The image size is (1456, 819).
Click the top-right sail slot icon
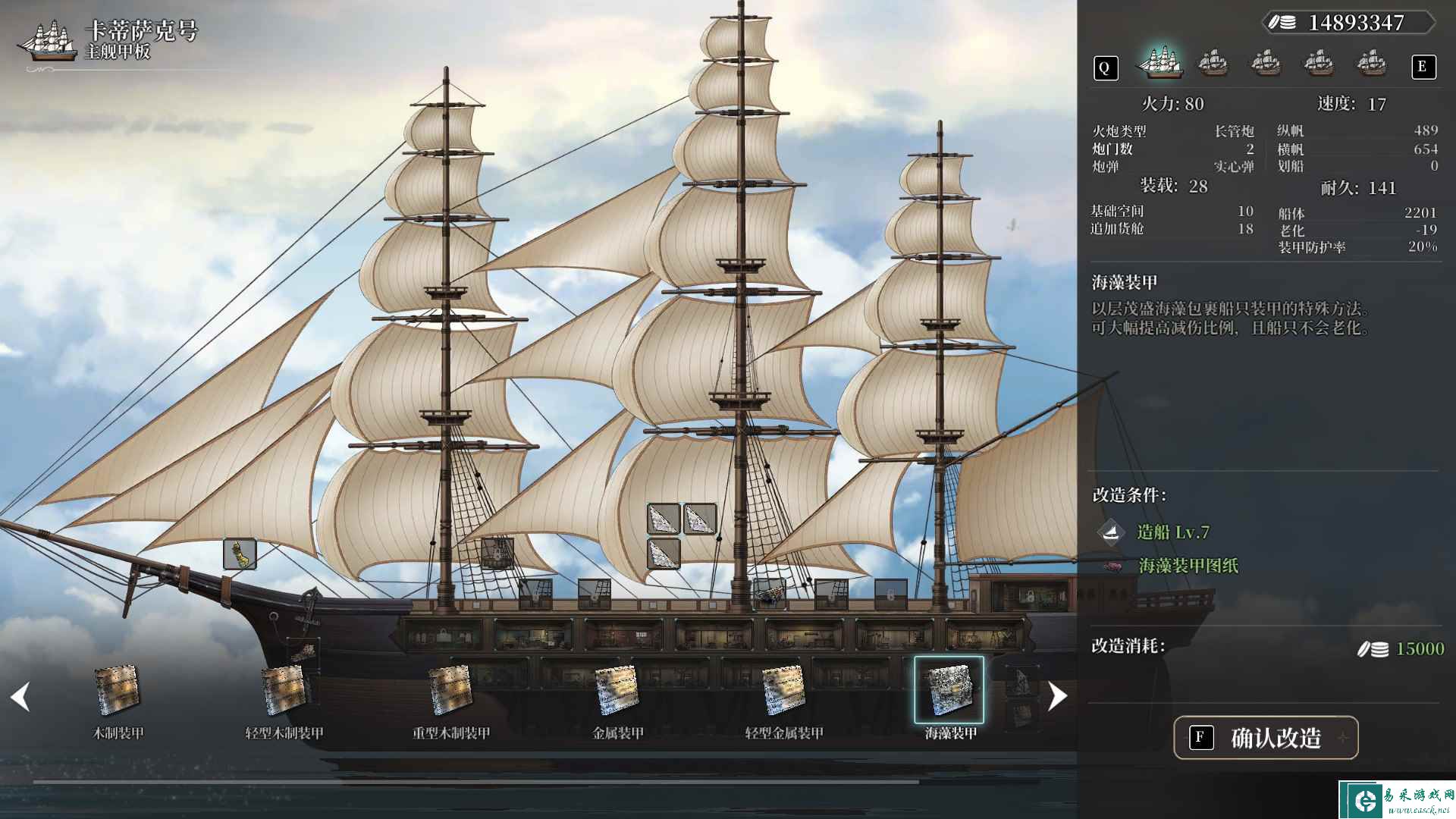tap(699, 519)
